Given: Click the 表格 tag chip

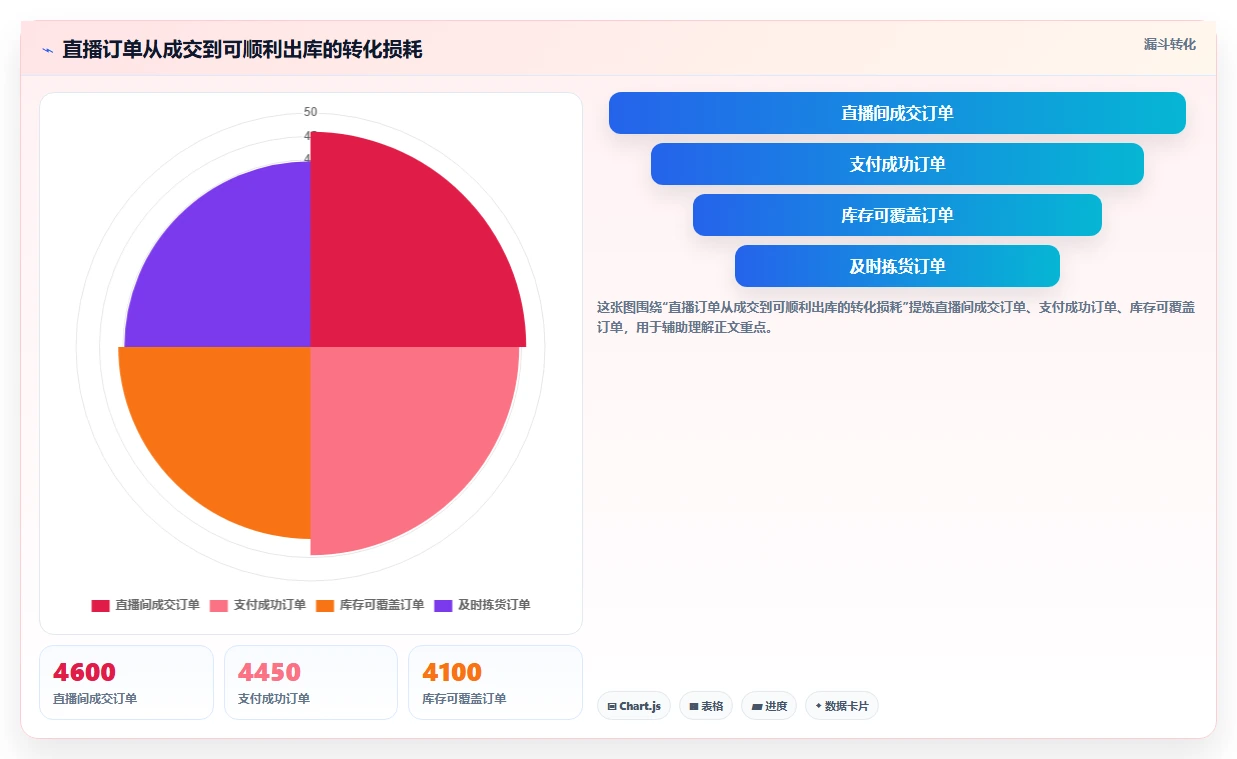Looking at the screenshot, I should point(706,706).
